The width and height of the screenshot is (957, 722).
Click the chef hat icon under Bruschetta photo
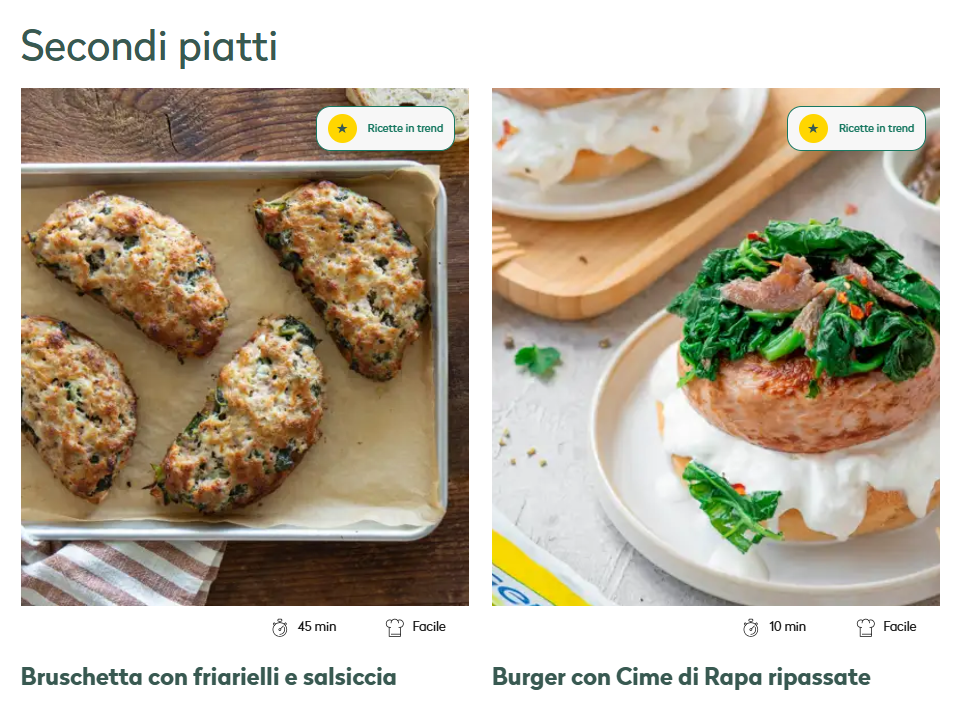pos(395,627)
